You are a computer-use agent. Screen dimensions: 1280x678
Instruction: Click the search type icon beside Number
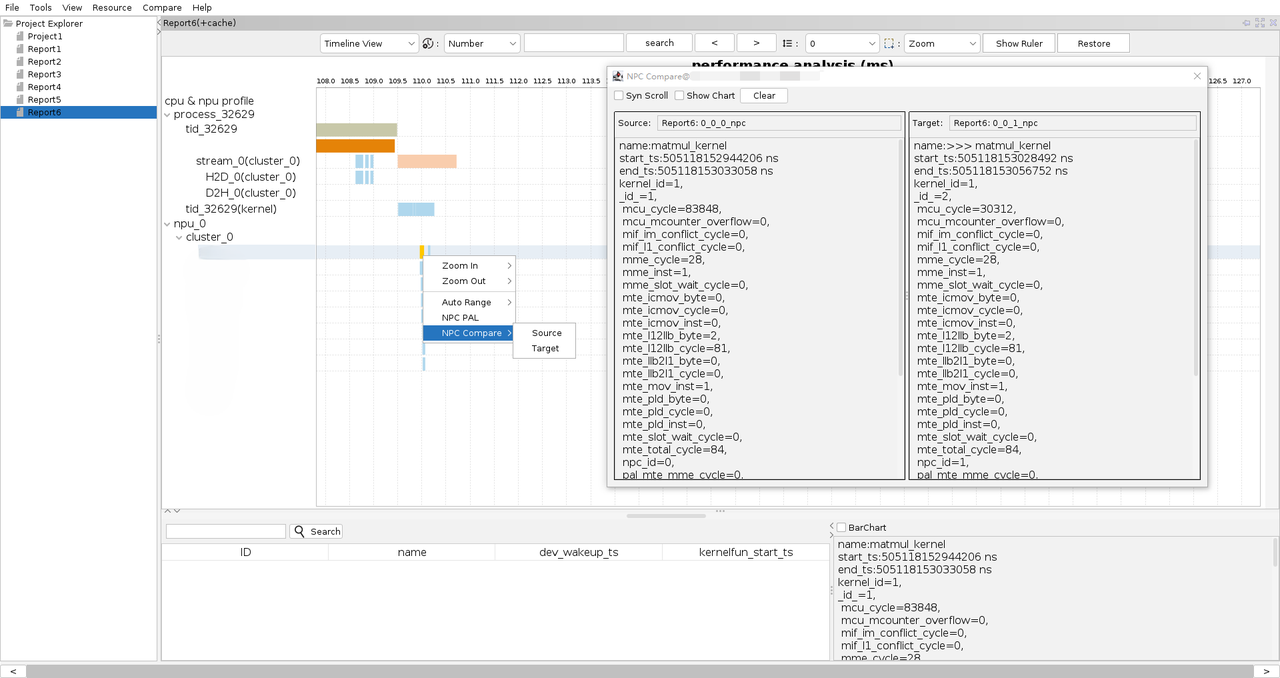coord(428,44)
